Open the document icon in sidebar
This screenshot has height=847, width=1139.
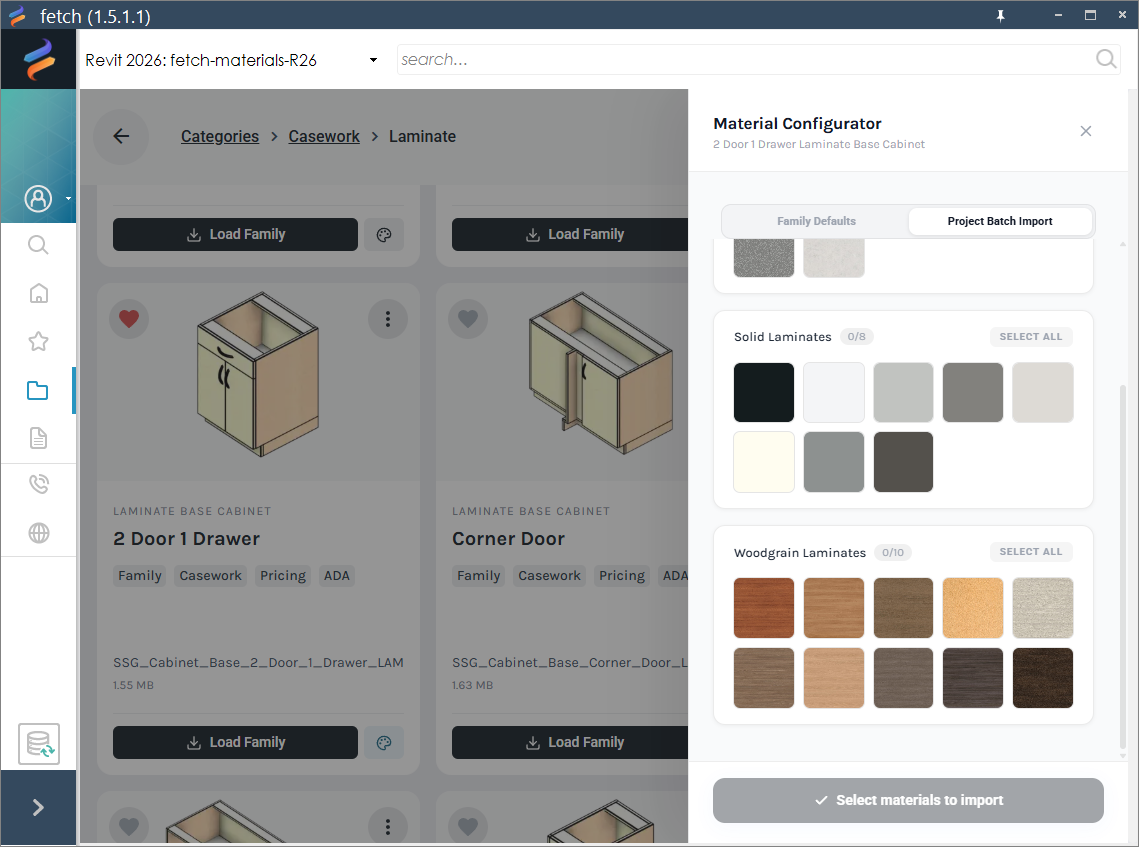(x=38, y=438)
